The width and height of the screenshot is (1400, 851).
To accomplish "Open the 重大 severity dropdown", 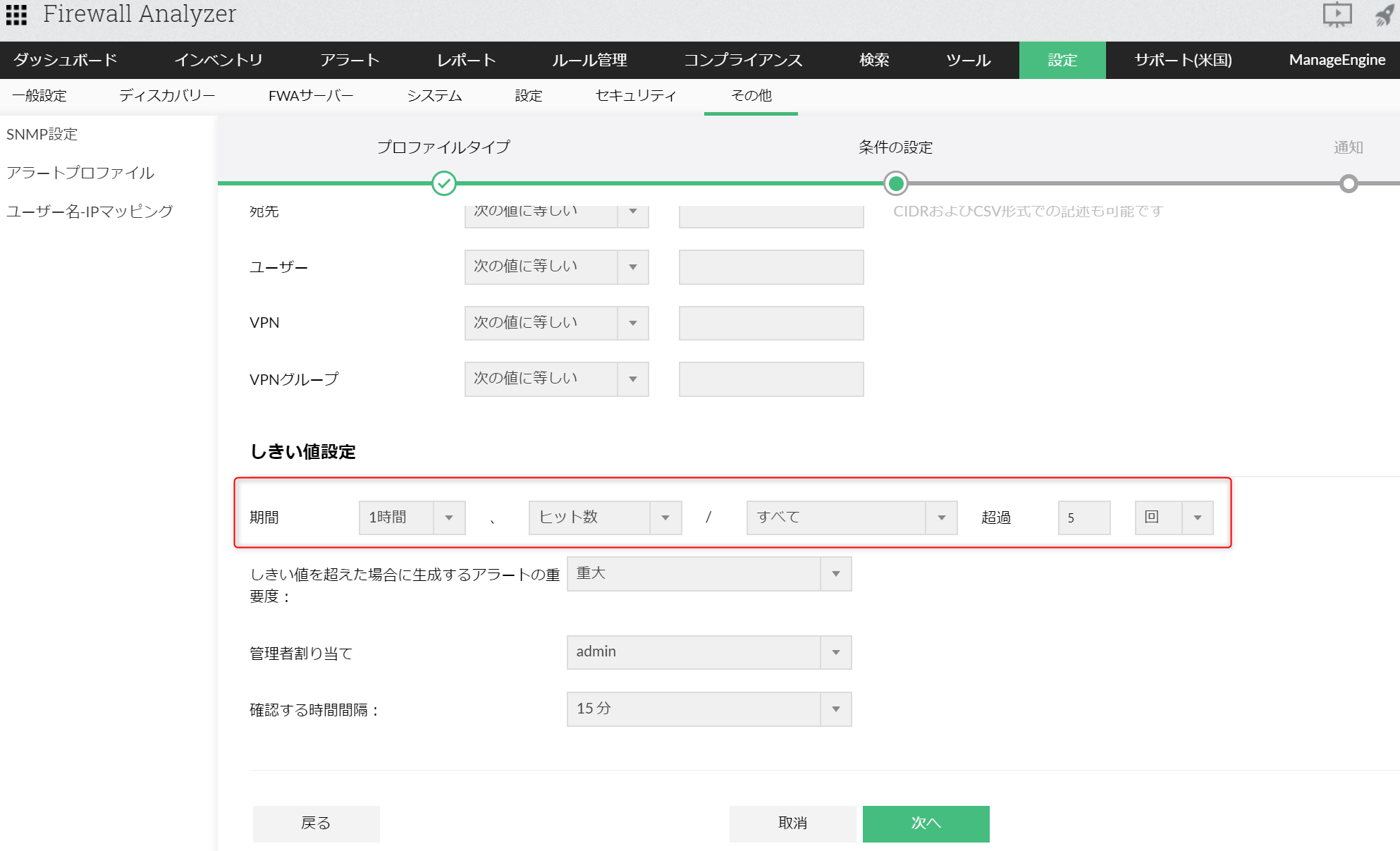I will coord(708,574).
